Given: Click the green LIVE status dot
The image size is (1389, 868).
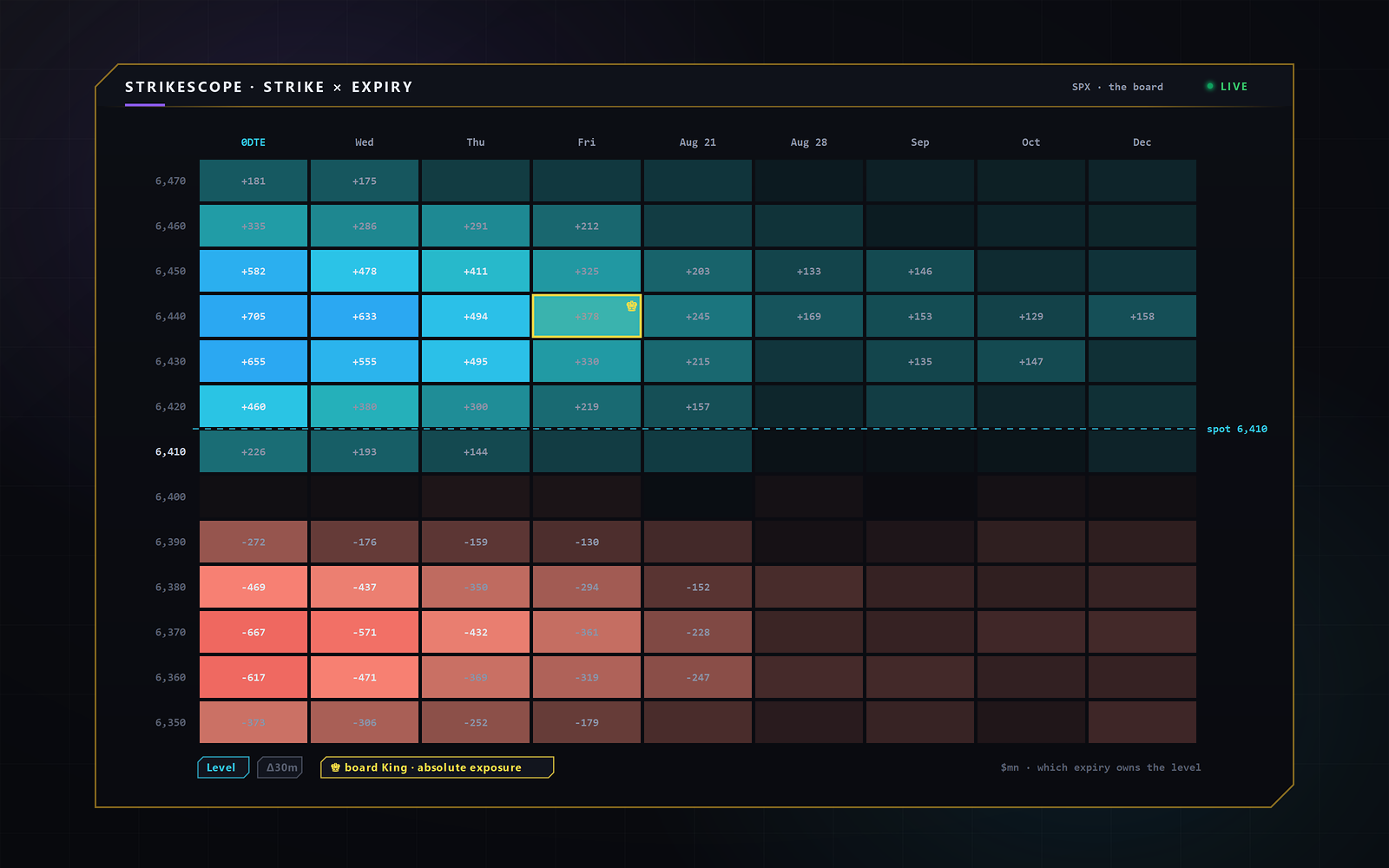Looking at the screenshot, I should 1209,86.
